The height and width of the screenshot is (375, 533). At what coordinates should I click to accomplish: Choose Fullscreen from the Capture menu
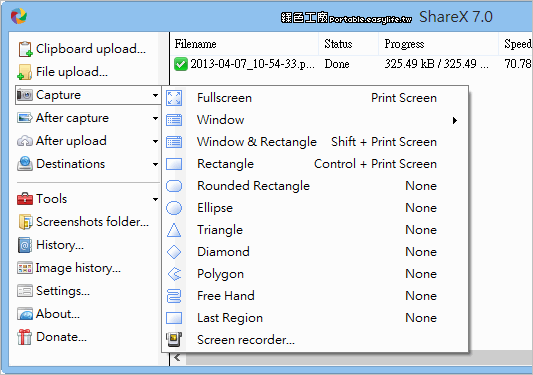[315, 98]
